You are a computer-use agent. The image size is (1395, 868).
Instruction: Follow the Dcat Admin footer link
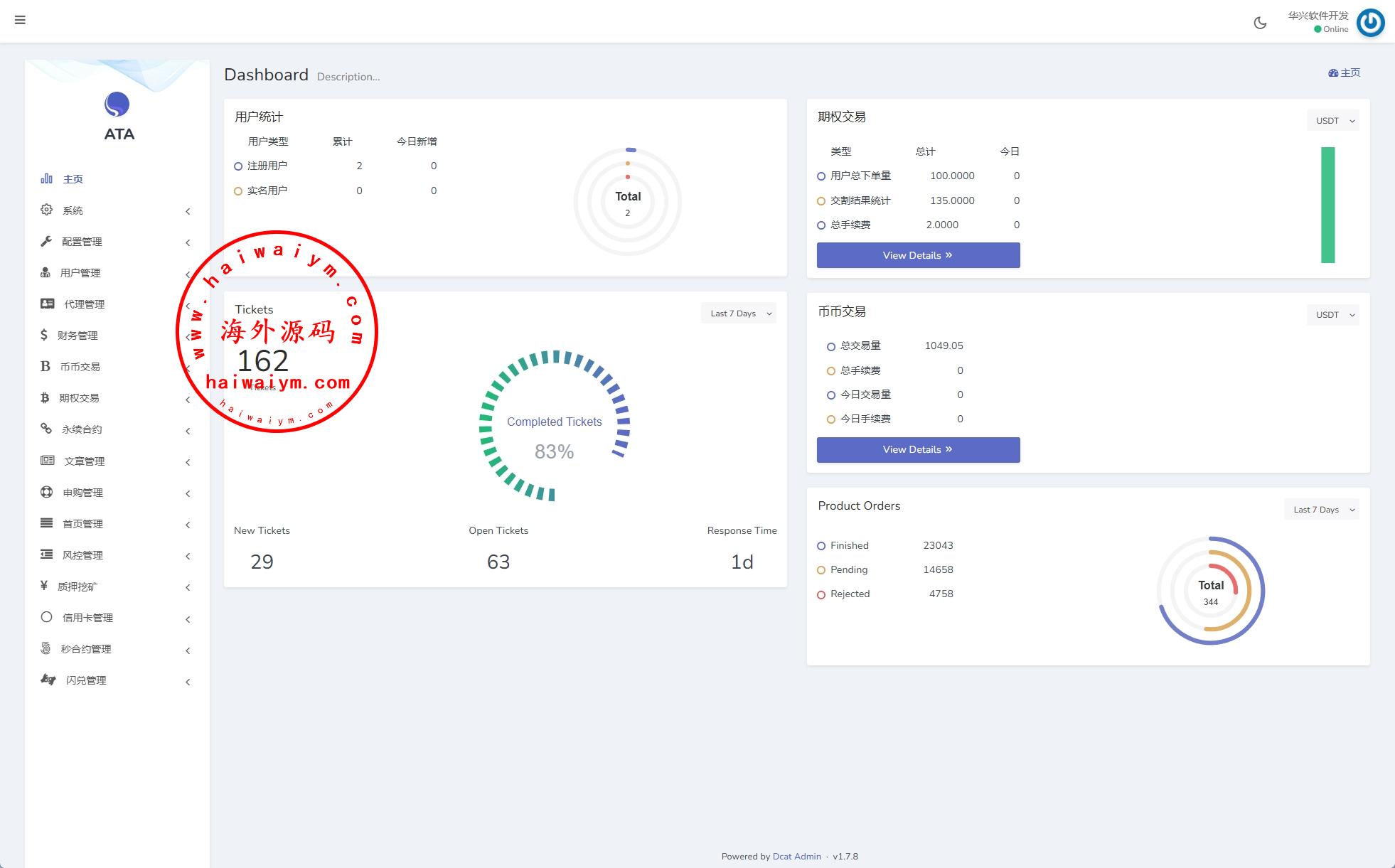(796, 856)
